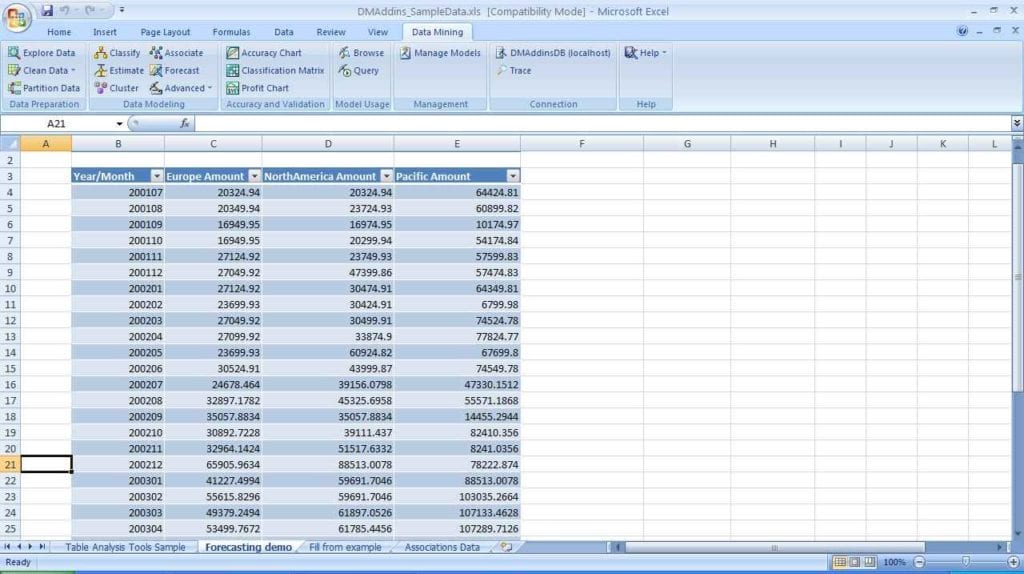This screenshot has width=1024, height=574.
Task: Customize Quick Access Toolbar dropdown
Action: coord(121,10)
